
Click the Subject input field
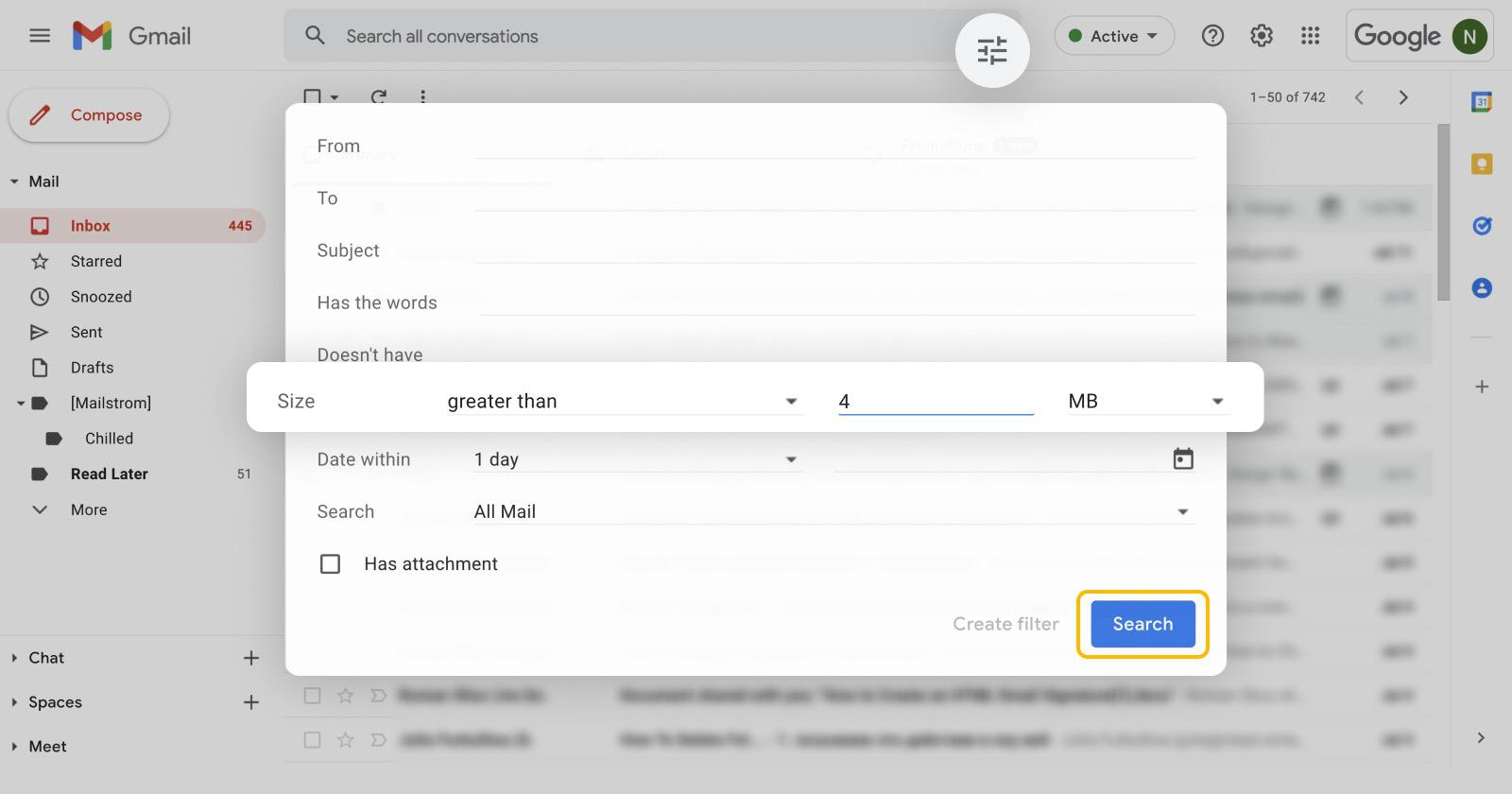(834, 250)
